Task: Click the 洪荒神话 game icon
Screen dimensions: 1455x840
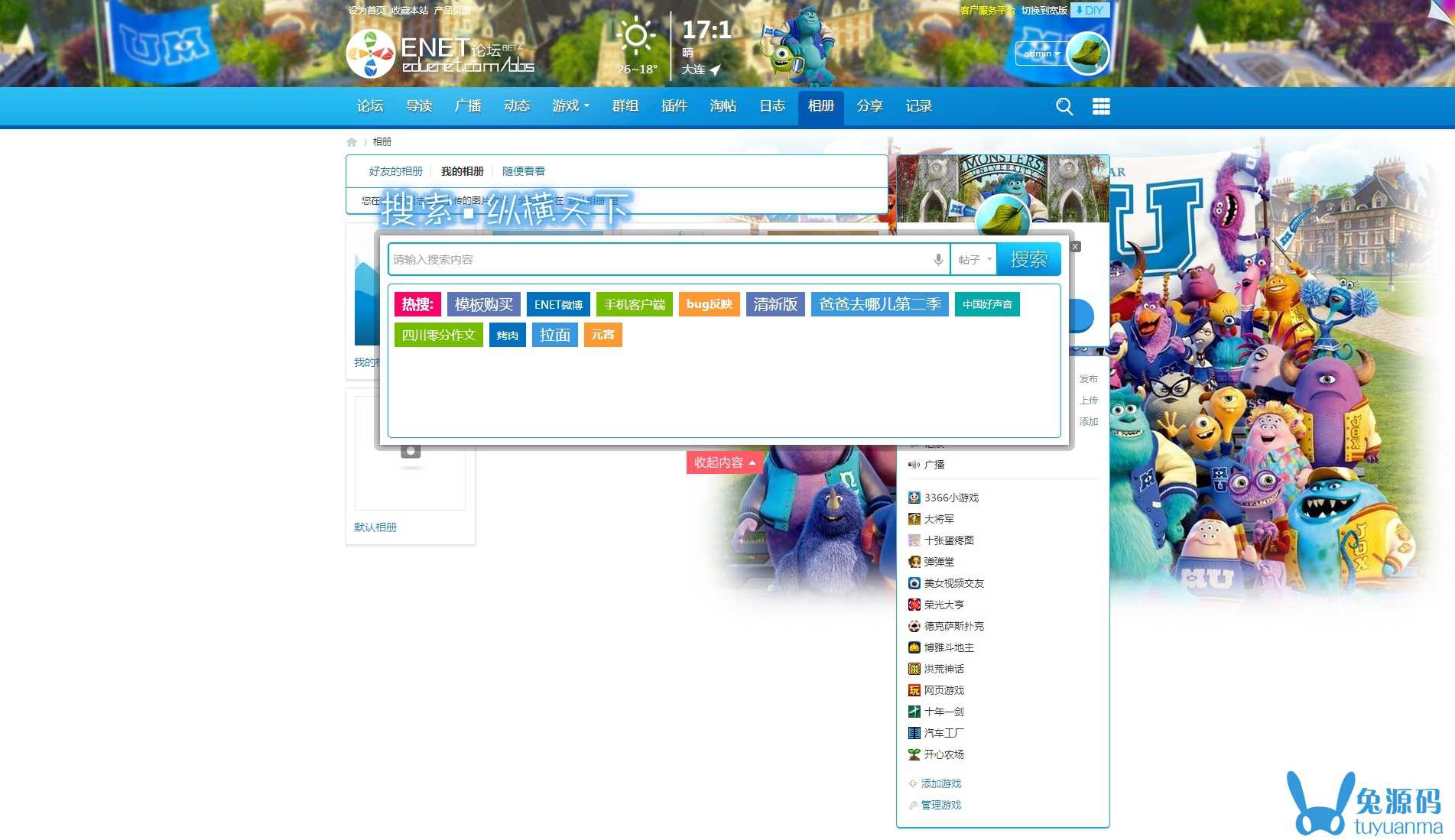Action: tap(914, 669)
